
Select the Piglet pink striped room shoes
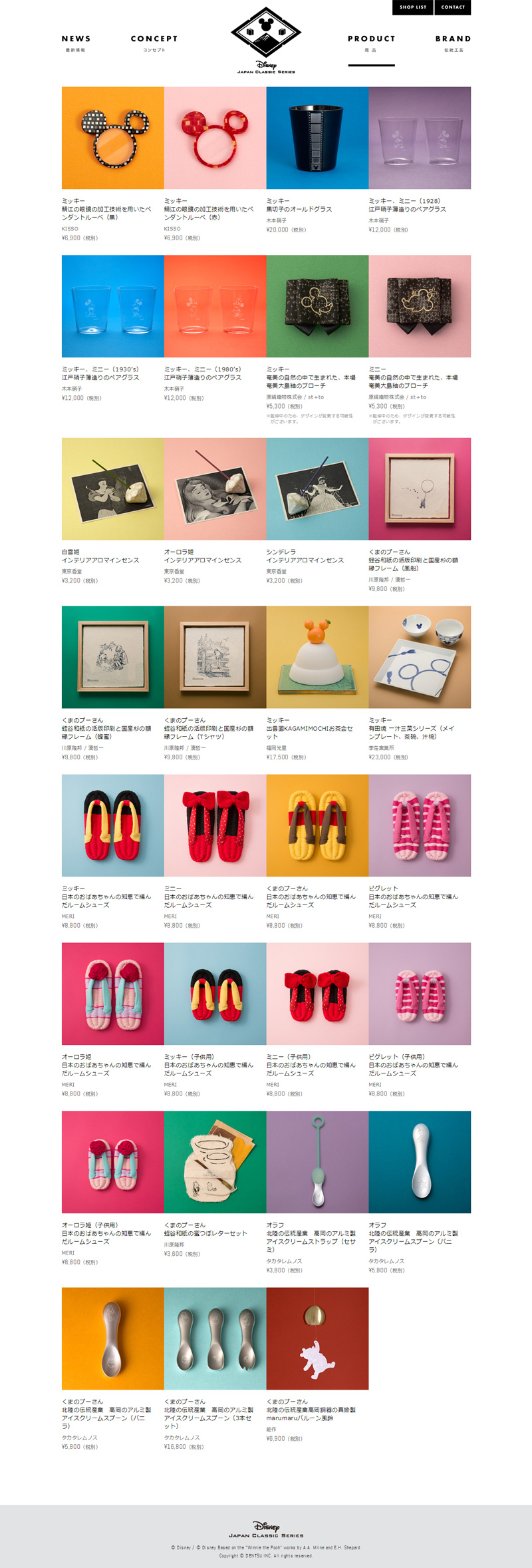(420, 825)
